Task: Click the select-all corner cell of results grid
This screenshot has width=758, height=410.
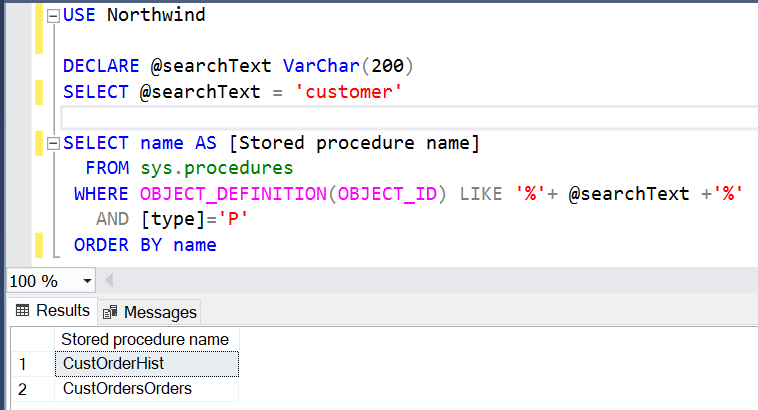Action: coord(33,339)
